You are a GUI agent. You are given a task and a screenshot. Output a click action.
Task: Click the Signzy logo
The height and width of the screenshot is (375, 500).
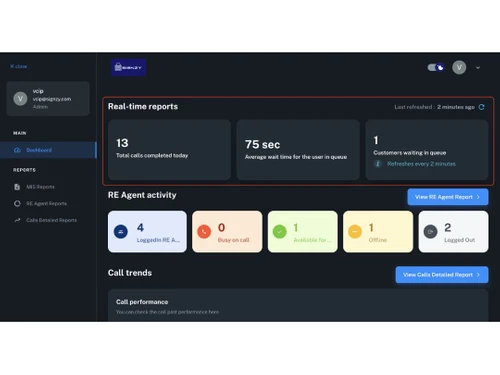tap(128, 67)
